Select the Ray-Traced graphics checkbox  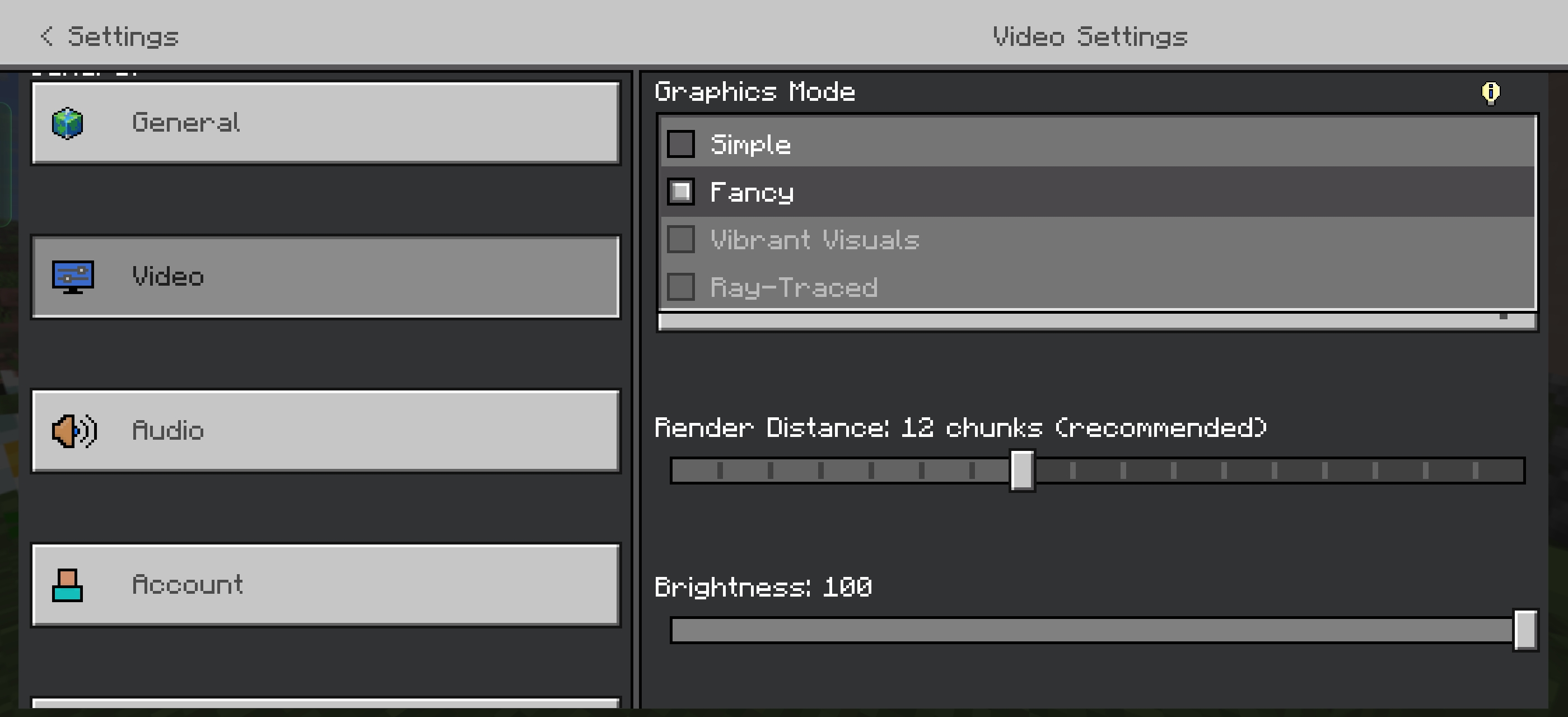(680, 287)
